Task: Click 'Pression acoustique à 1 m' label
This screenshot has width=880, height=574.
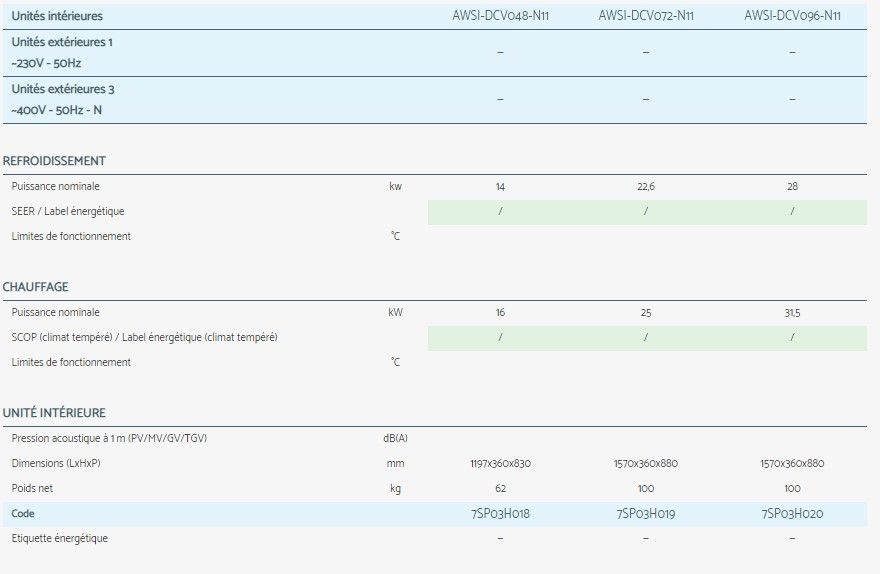Action: pyautogui.click(x=109, y=438)
